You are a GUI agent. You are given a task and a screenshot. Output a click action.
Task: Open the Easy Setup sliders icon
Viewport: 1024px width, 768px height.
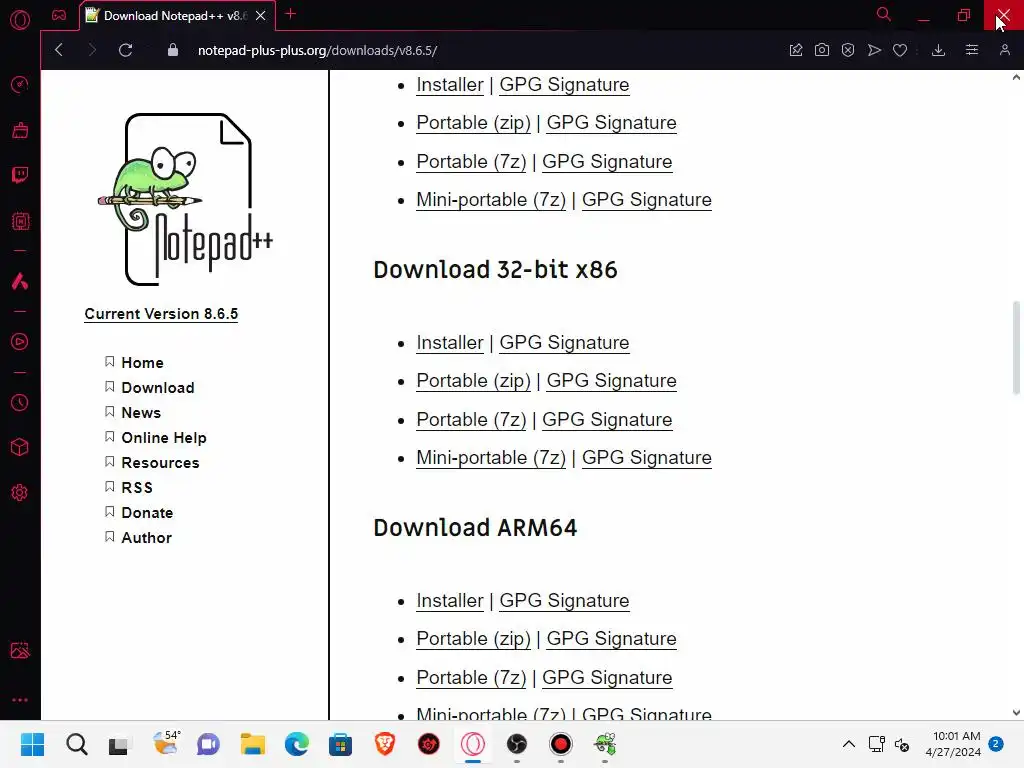coord(972,50)
